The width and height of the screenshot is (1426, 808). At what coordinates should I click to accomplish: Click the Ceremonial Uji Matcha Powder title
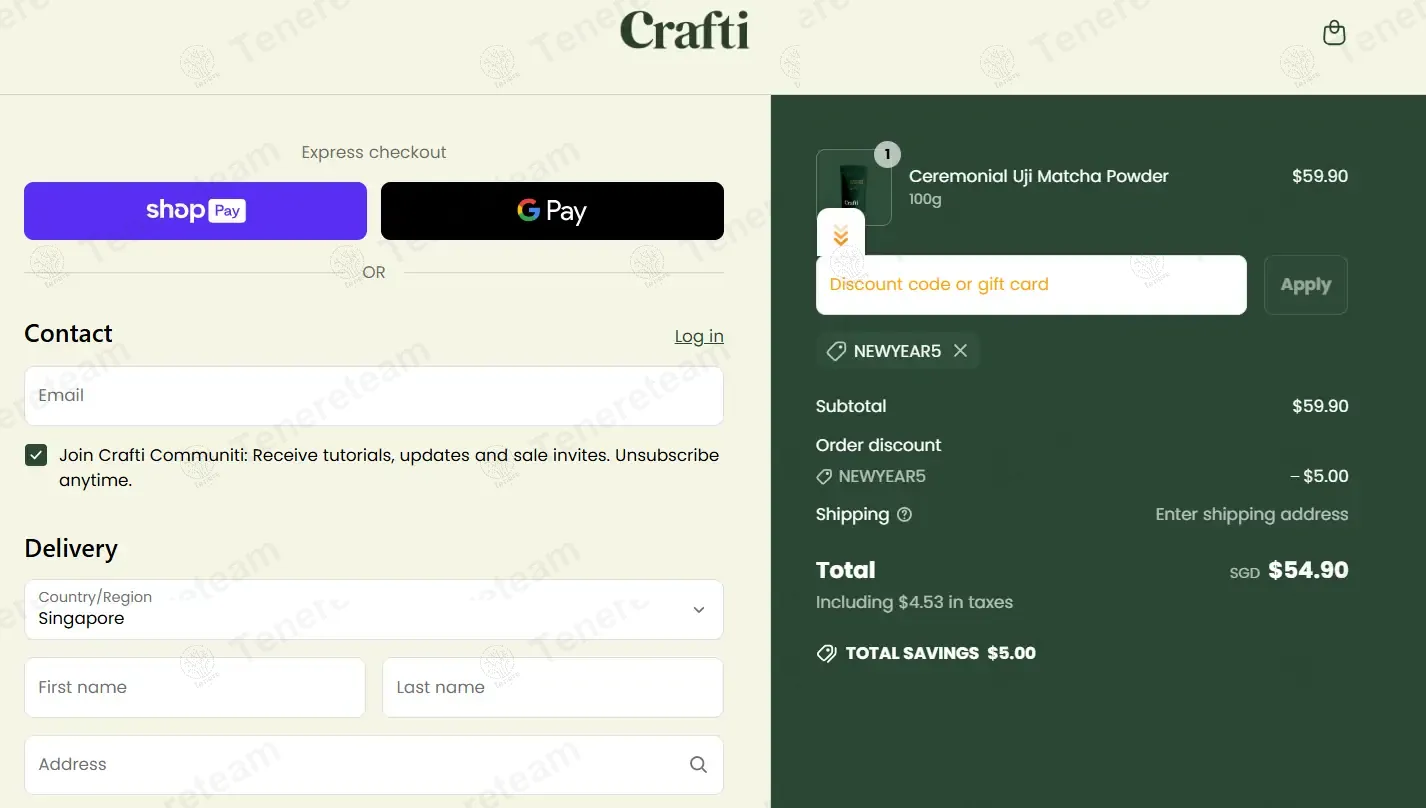coord(1038,176)
